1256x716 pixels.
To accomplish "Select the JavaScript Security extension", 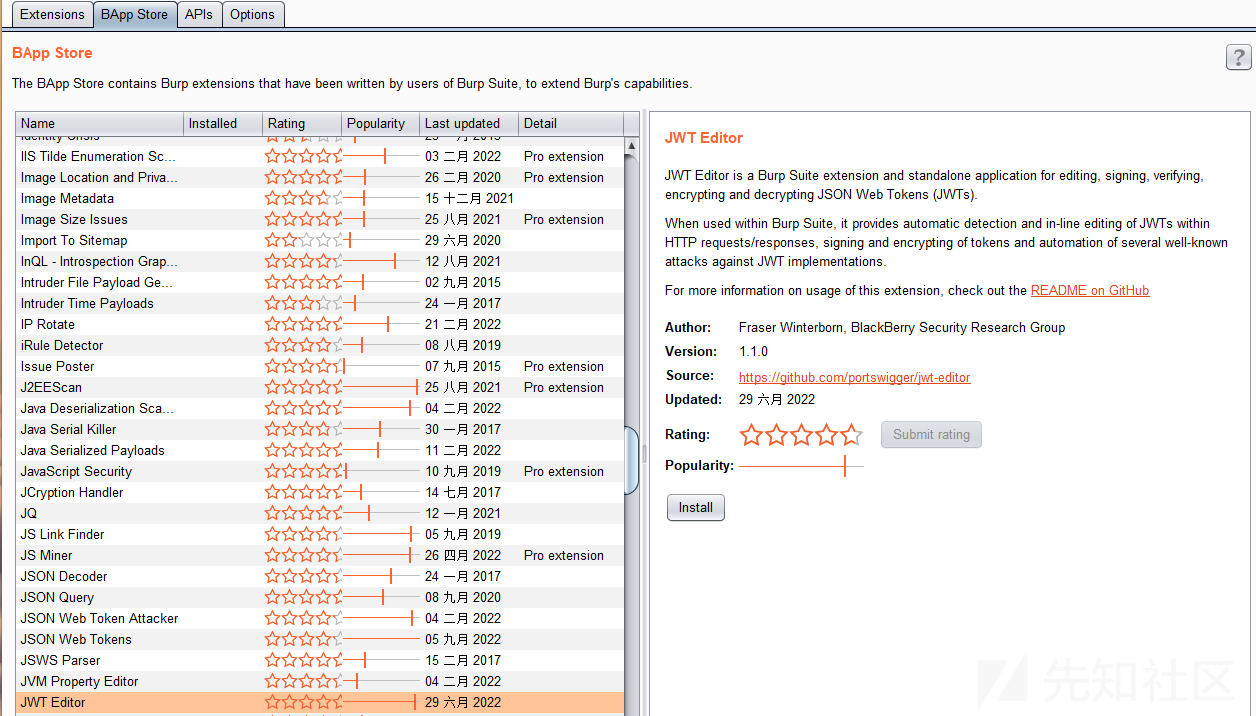I will [x=76, y=471].
